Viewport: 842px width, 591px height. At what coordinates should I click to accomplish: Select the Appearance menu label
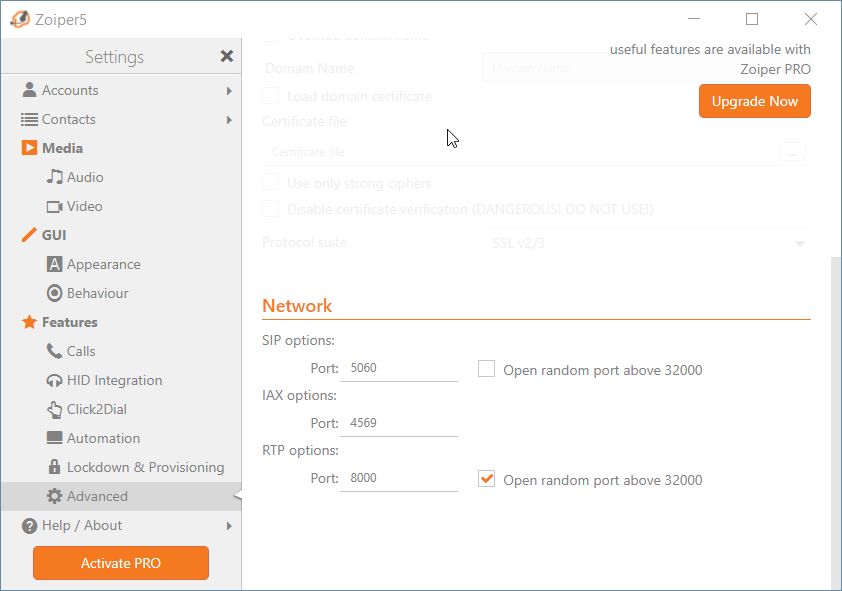pyautogui.click(x=104, y=265)
